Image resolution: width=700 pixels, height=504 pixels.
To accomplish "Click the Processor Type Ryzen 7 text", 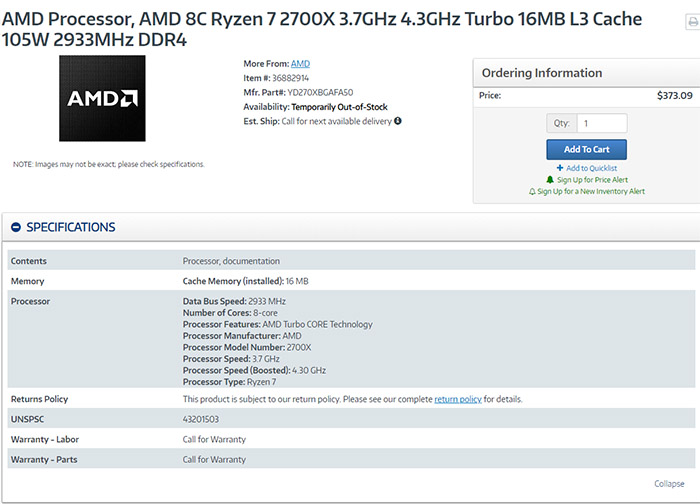I will pyautogui.click(x=229, y=382).
